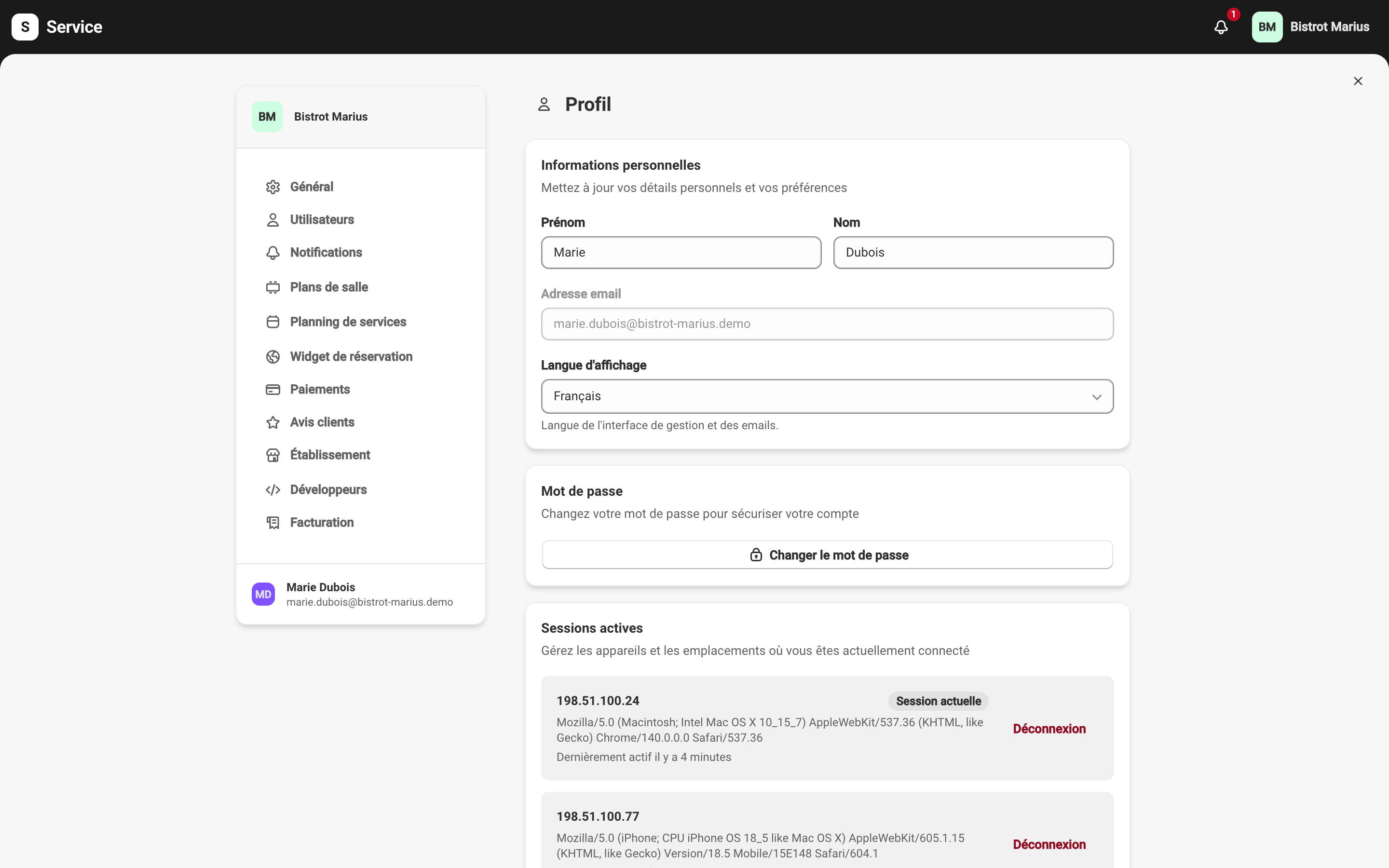Focus the Prénom field containing Marie

[x=681, y=253]
